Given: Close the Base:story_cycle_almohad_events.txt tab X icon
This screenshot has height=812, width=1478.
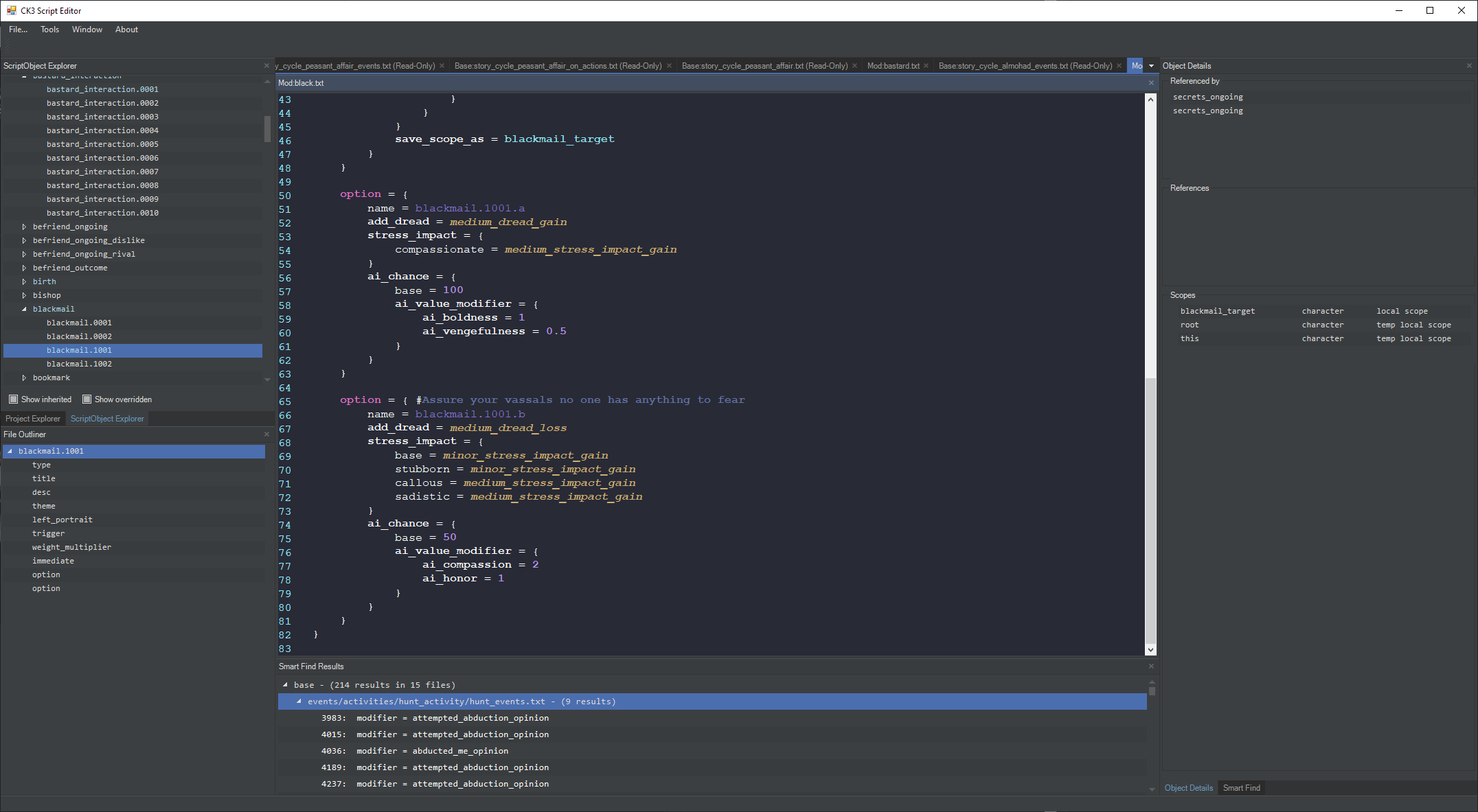Looking at the screenshot, I should point(1120,65).
